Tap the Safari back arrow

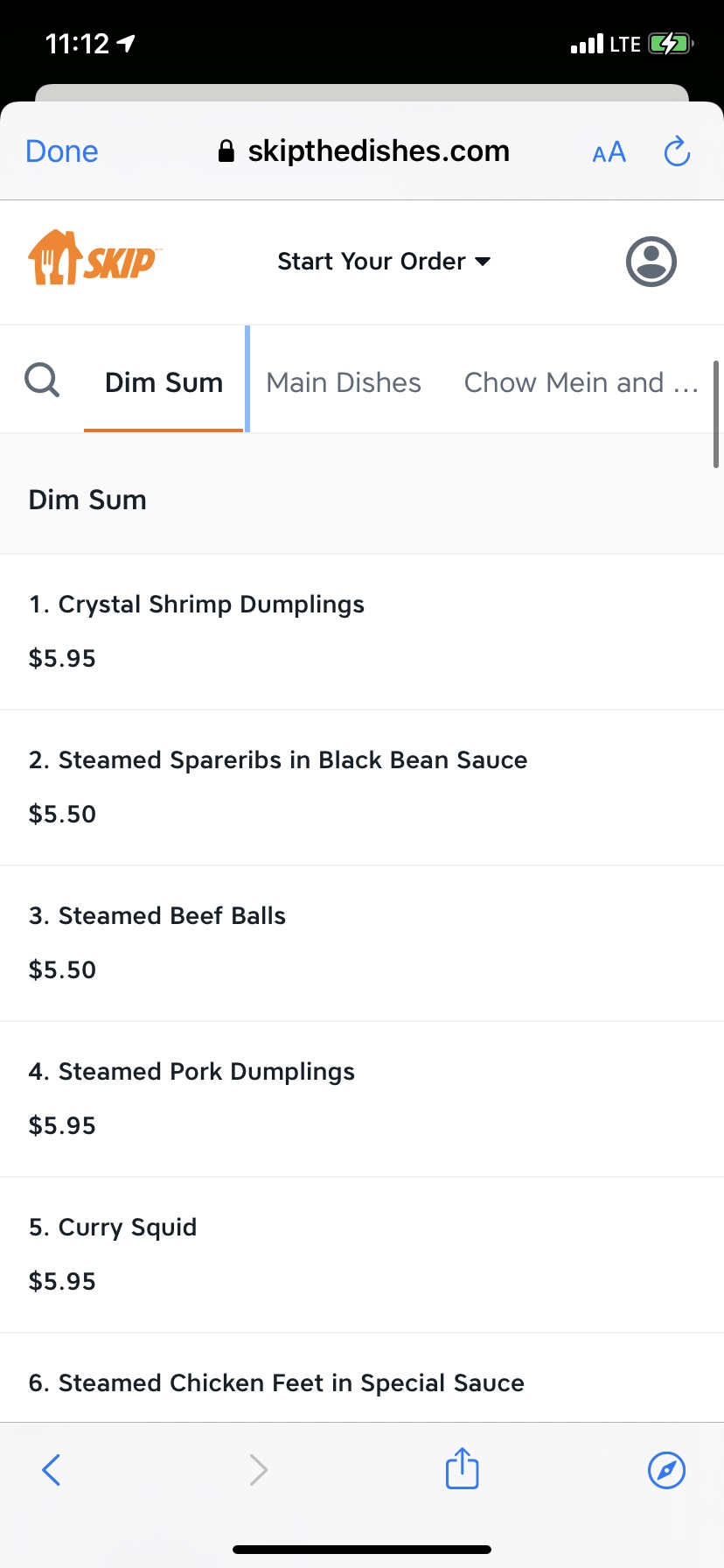(x=52, y=1469)
